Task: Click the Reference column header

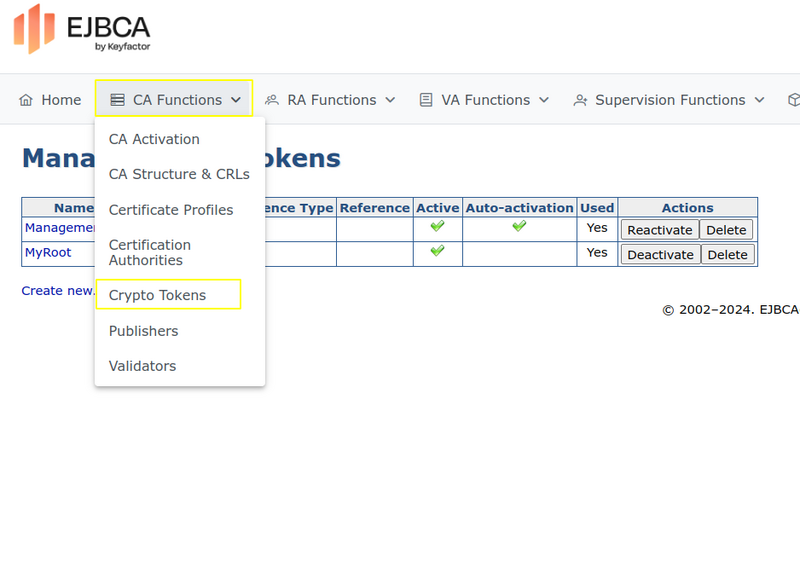Action: tap(374, 208)
